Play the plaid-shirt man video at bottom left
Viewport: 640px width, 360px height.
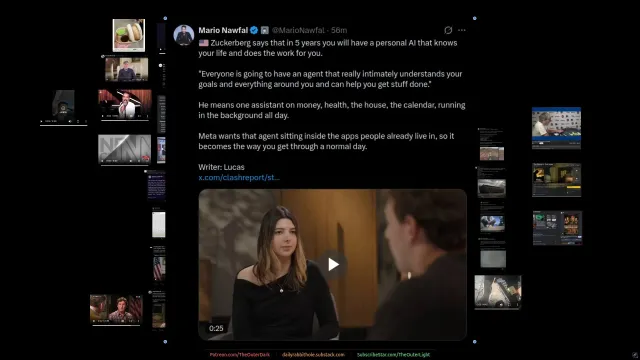[94, 321]
